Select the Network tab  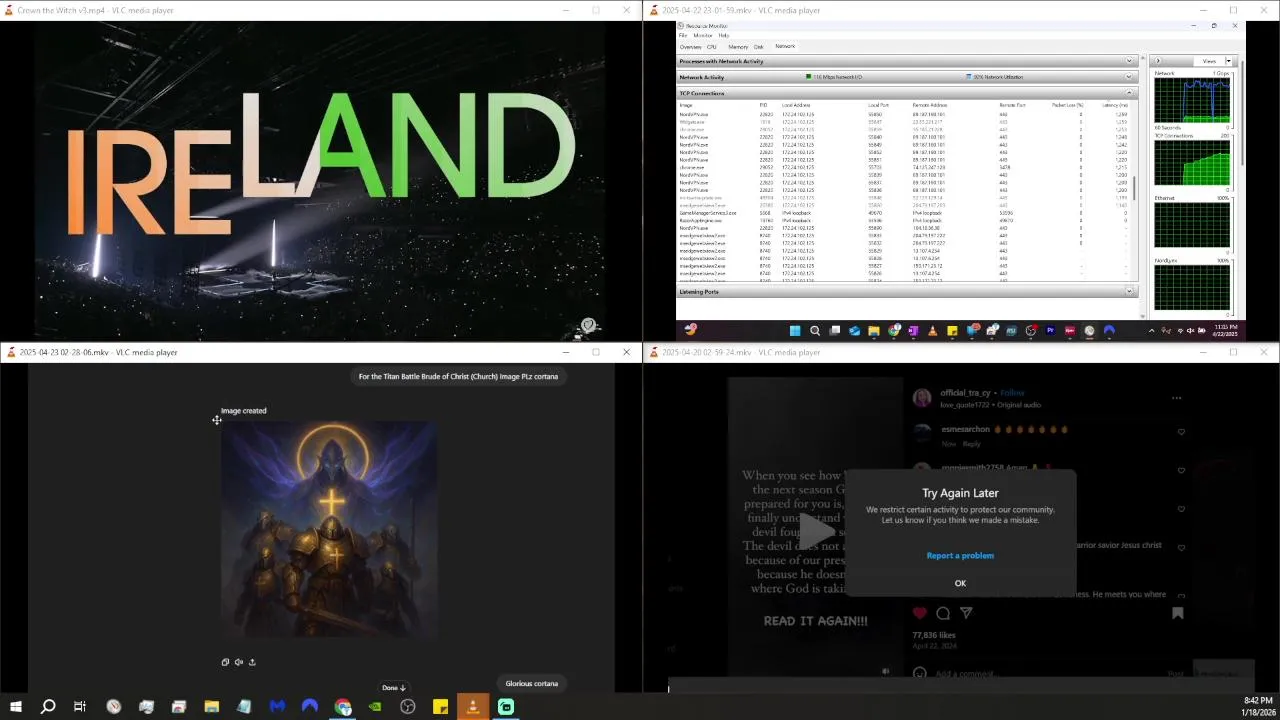pyautogui.click(x=785, y=46)
